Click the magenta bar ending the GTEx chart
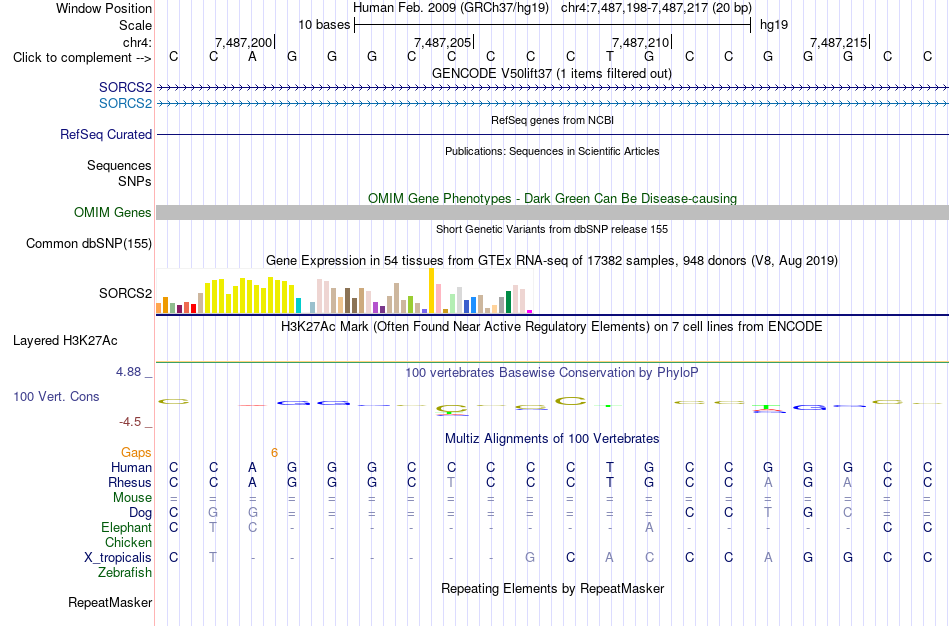The width and height of the screenshot is (950, 626). [530, 311]
